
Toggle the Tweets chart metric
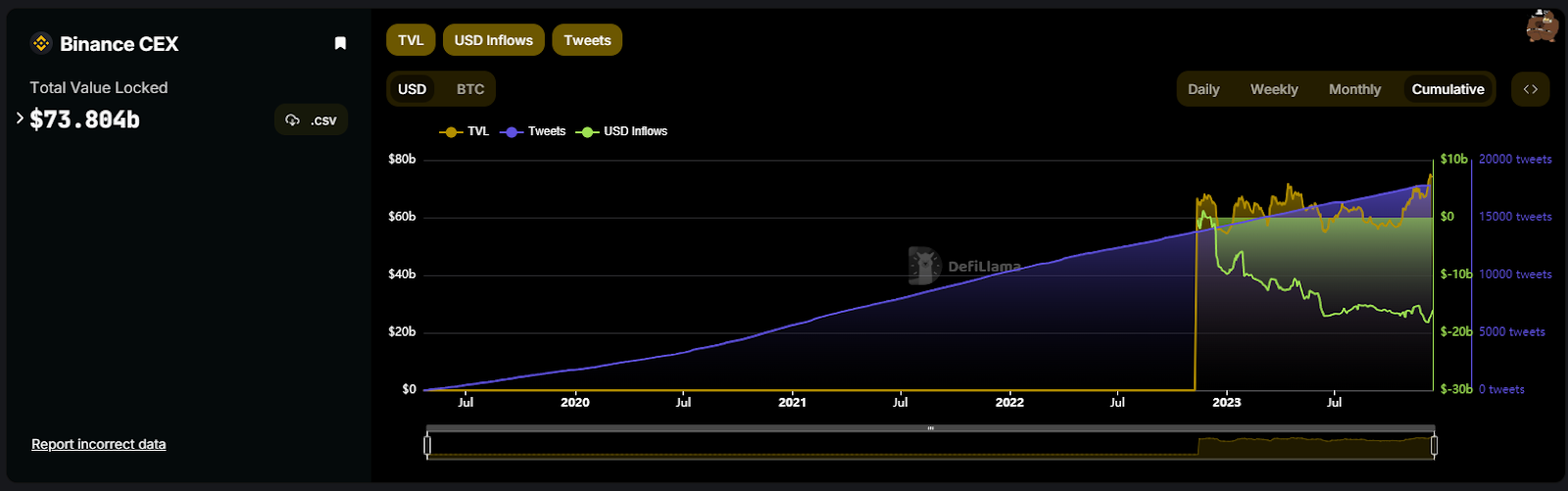point(587,40)
